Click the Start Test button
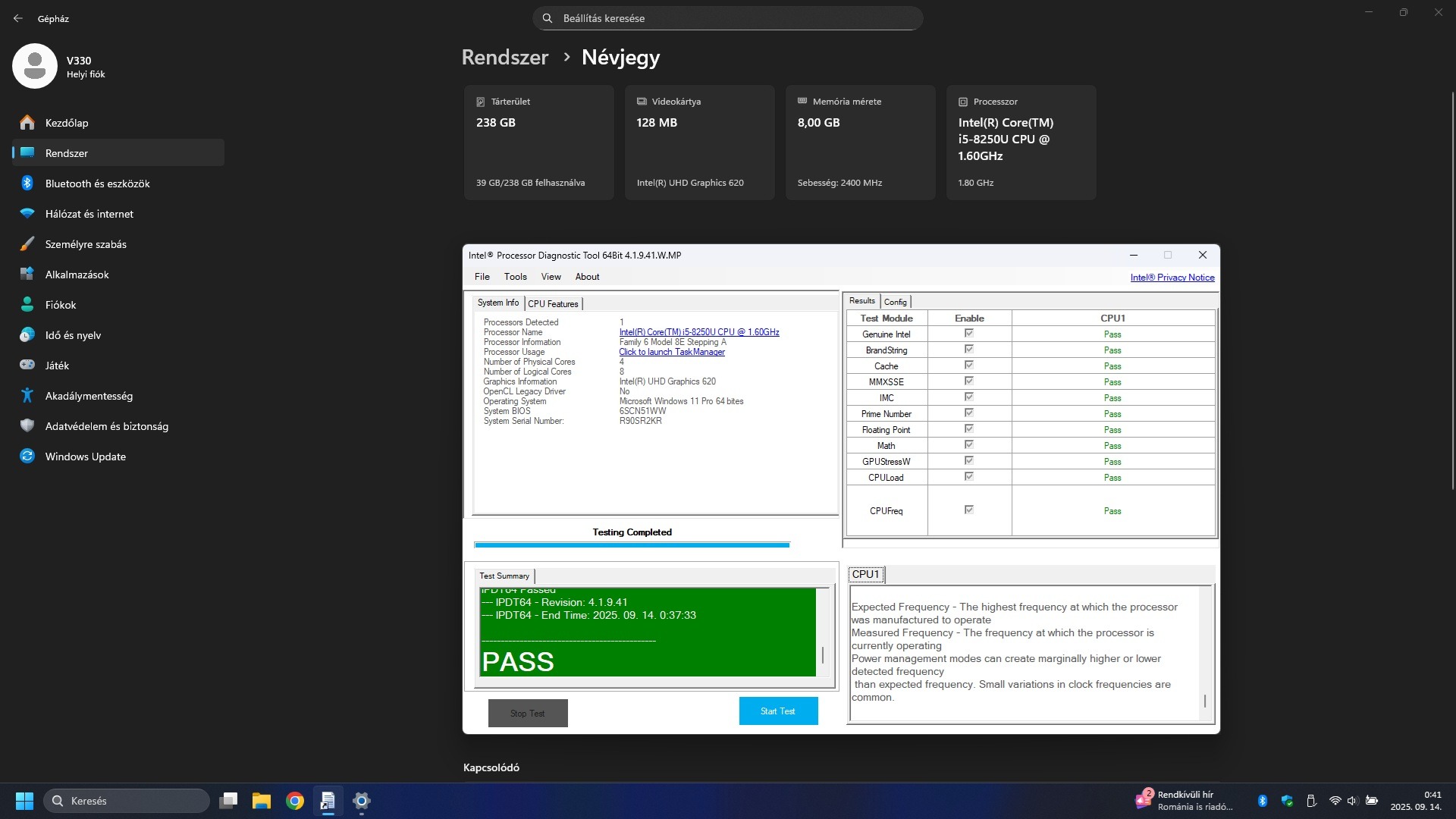 coord(778,711)
